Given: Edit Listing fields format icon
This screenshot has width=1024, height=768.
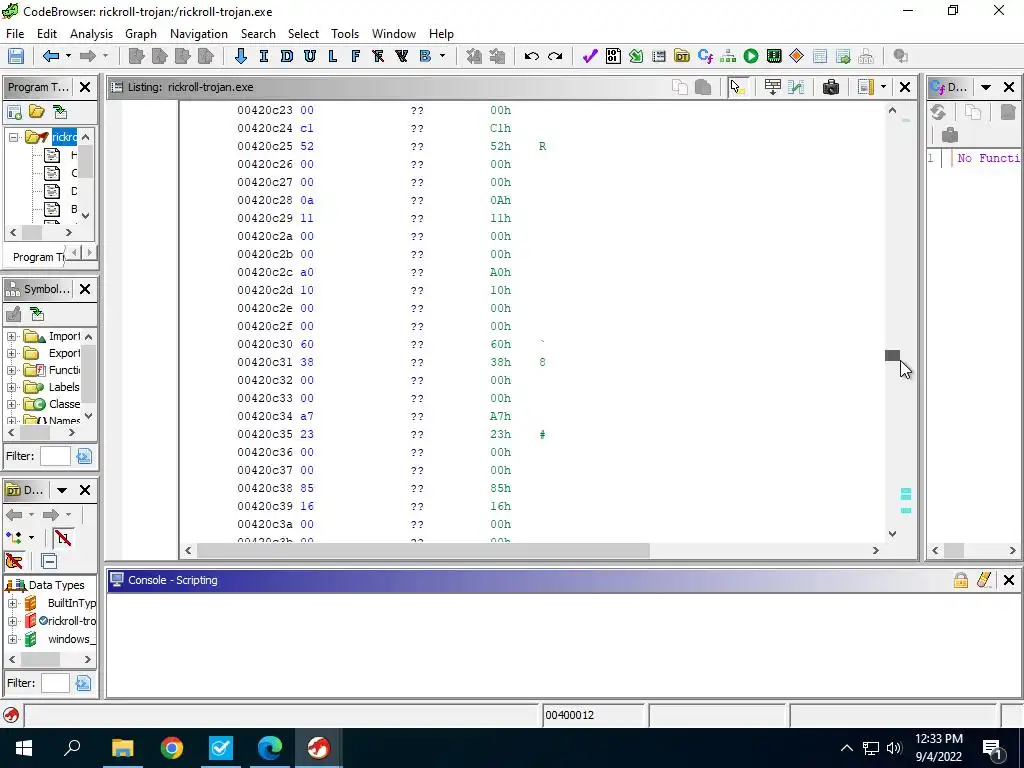Looking at the screenshot, I should tap(865, 87).
